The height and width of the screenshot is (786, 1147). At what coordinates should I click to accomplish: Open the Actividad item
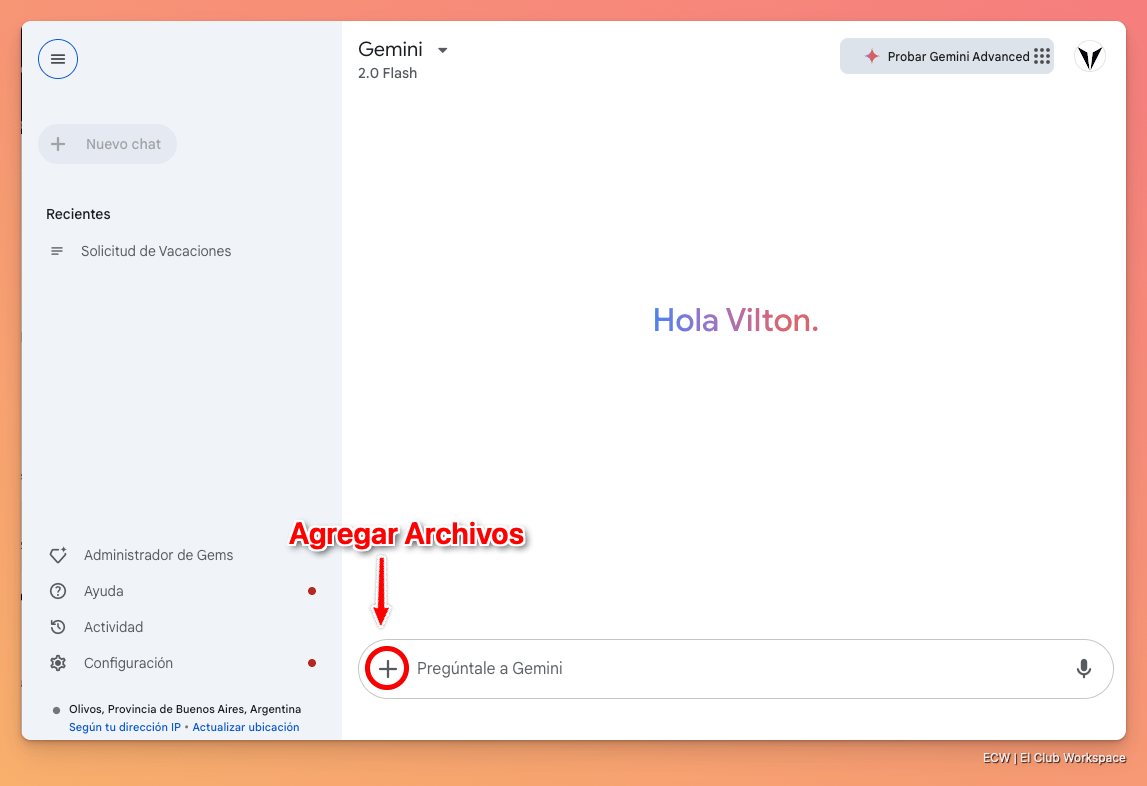click(113, 627)
